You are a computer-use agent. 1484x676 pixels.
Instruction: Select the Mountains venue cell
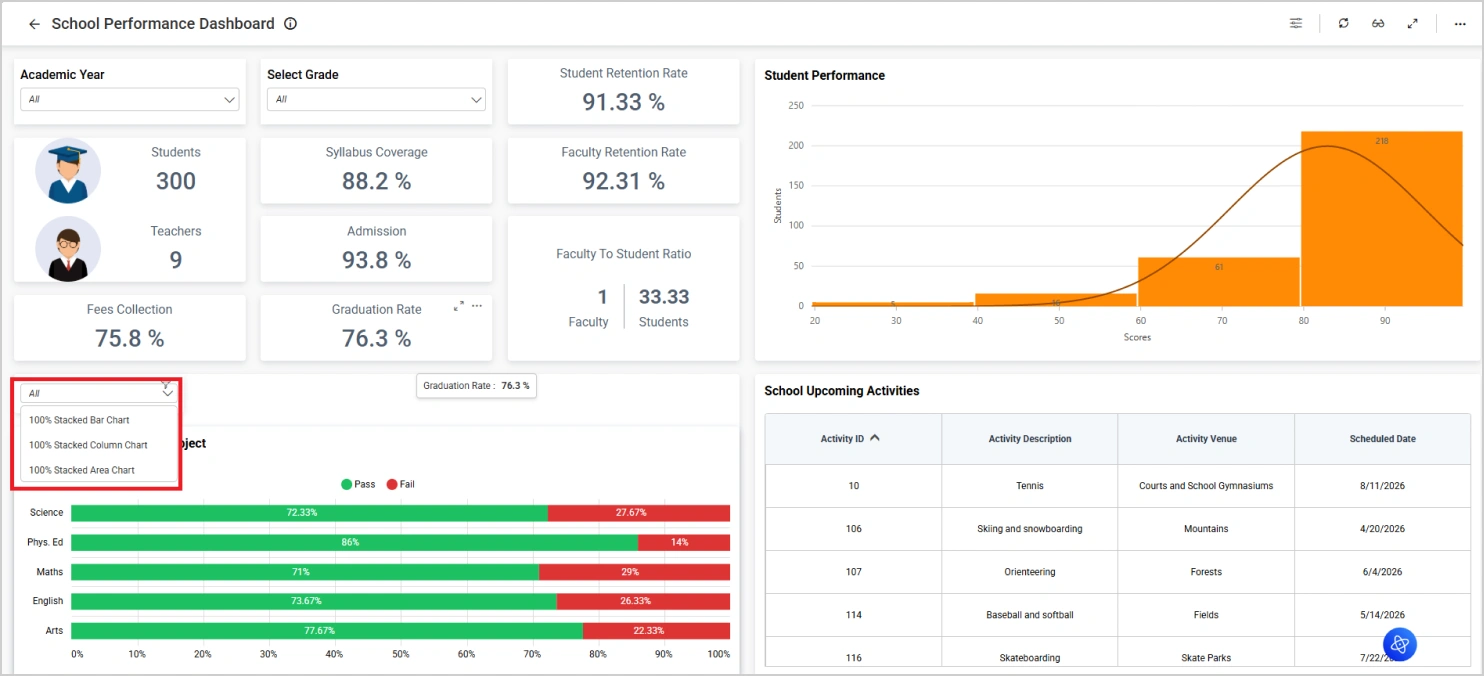1206,529
